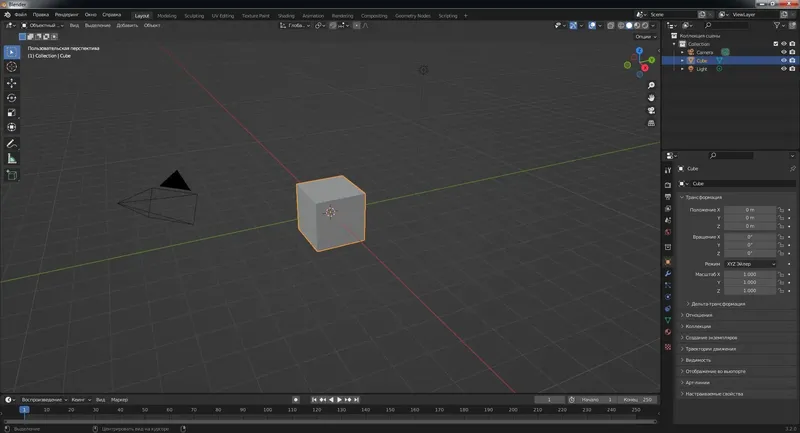Hide Camera in viewport with eye icon
Image resolution: width=800 pixels, height=433 pixels.
[784, 52]
